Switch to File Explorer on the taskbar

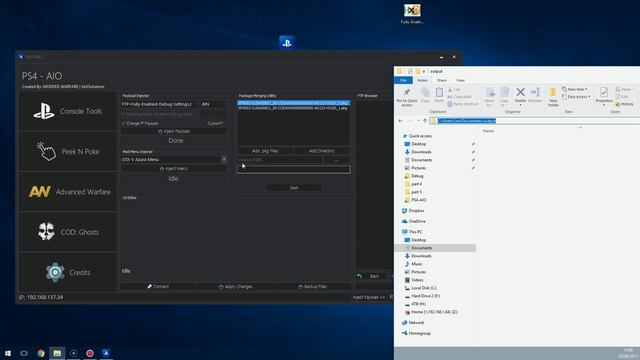tap(57, 353)
